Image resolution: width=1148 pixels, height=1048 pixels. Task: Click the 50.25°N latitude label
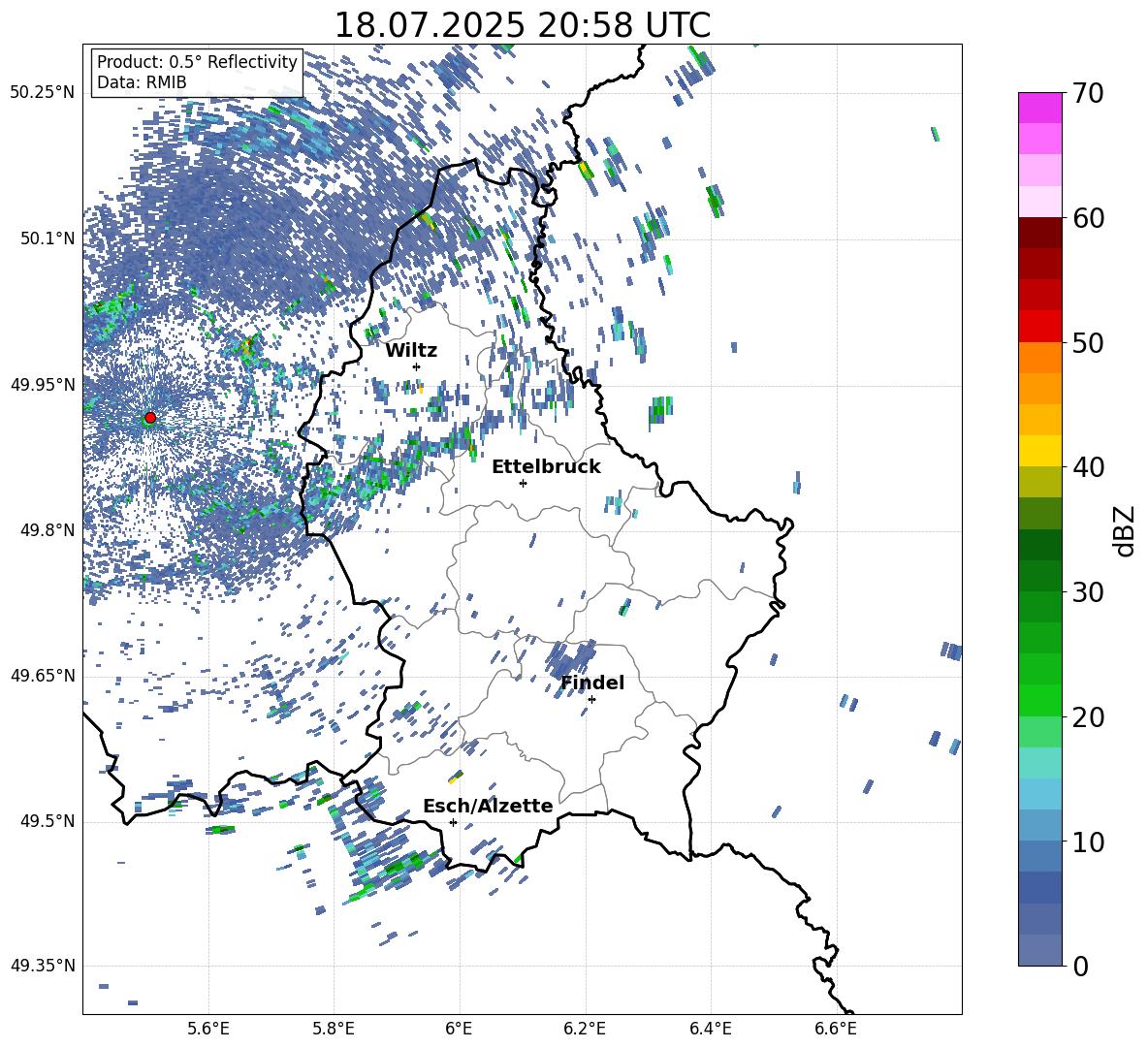point(43,93)
